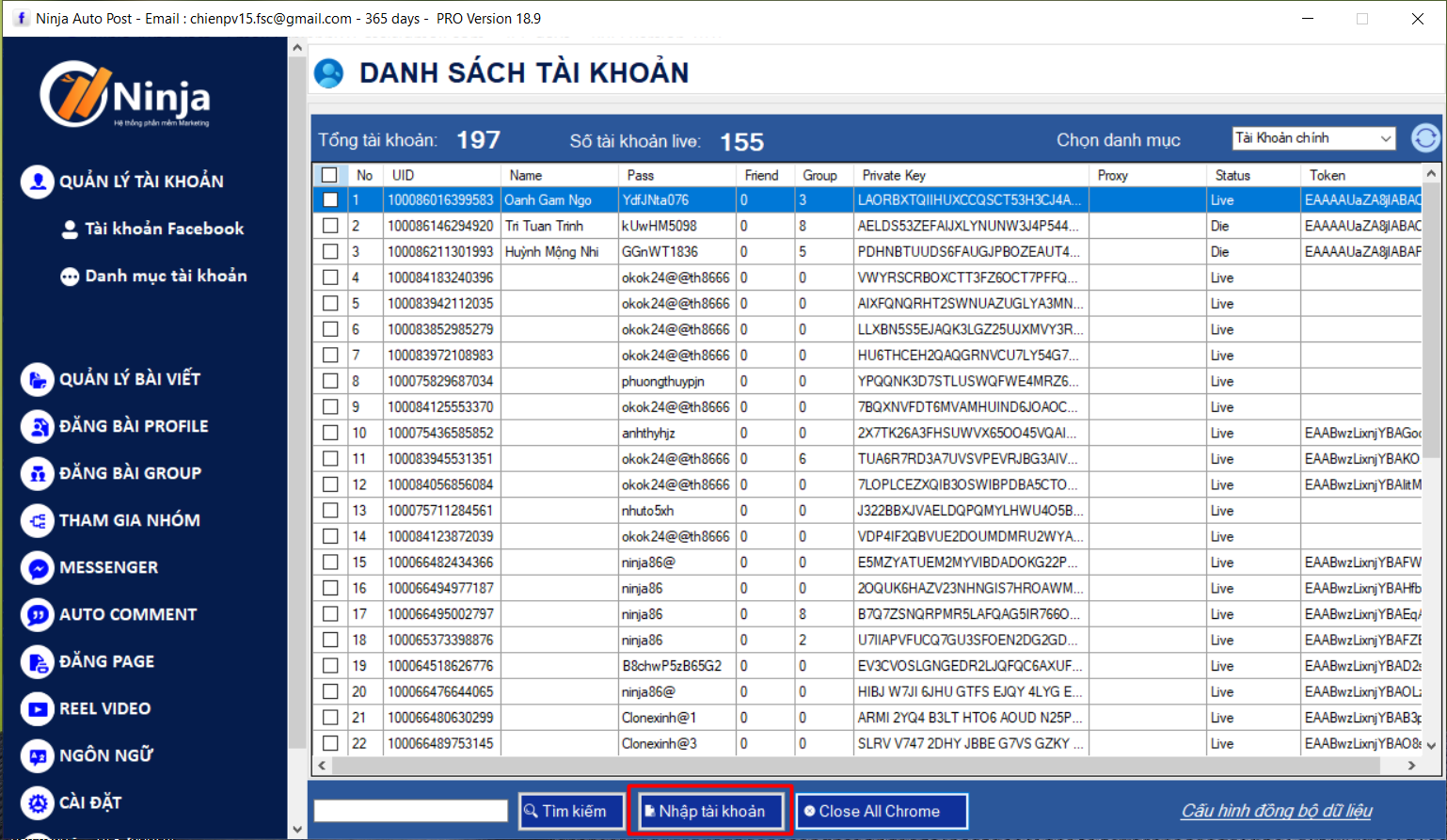Click the Cài Đặt gear icon
Screen dimensions: 1447x840
[x=37, y=802]
